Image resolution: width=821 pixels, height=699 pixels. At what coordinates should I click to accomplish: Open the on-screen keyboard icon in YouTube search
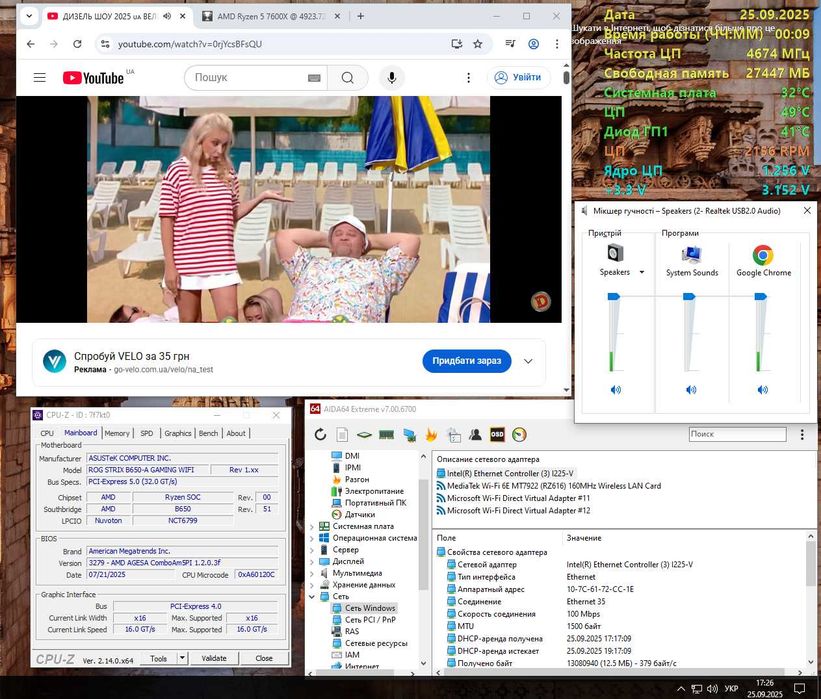(314, 77)
